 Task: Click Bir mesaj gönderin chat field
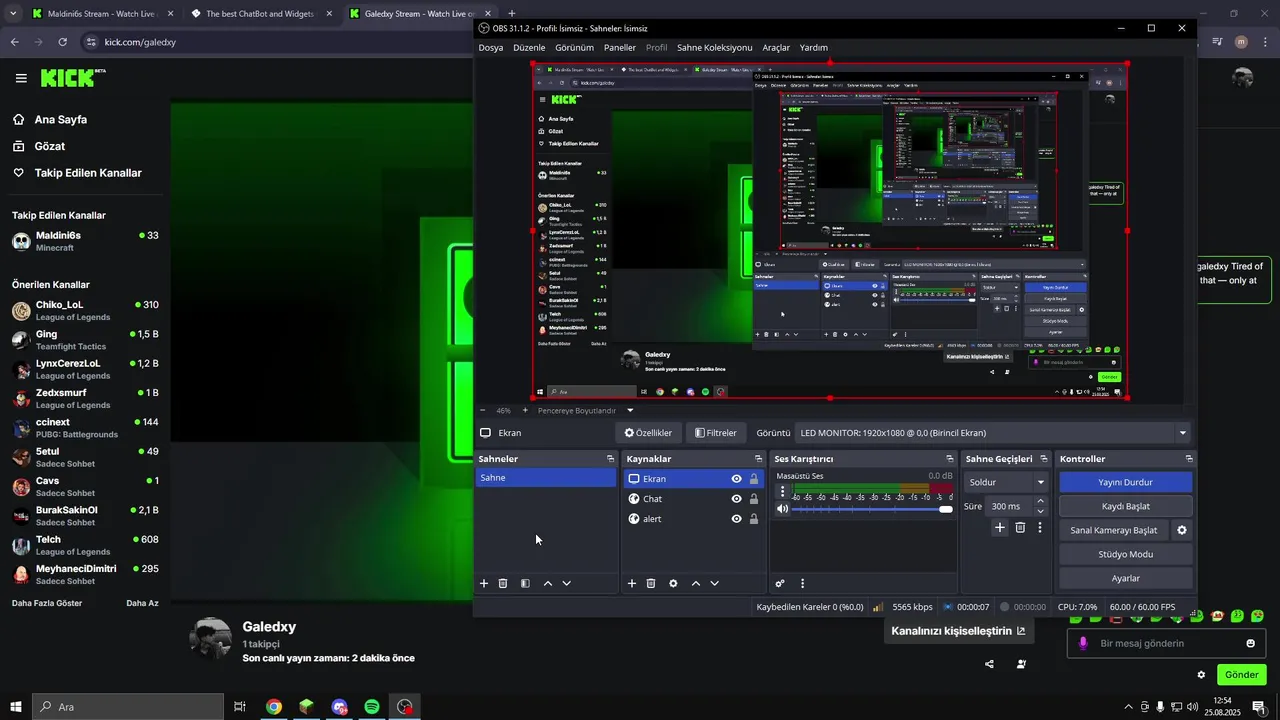(x=1166, y=643)
